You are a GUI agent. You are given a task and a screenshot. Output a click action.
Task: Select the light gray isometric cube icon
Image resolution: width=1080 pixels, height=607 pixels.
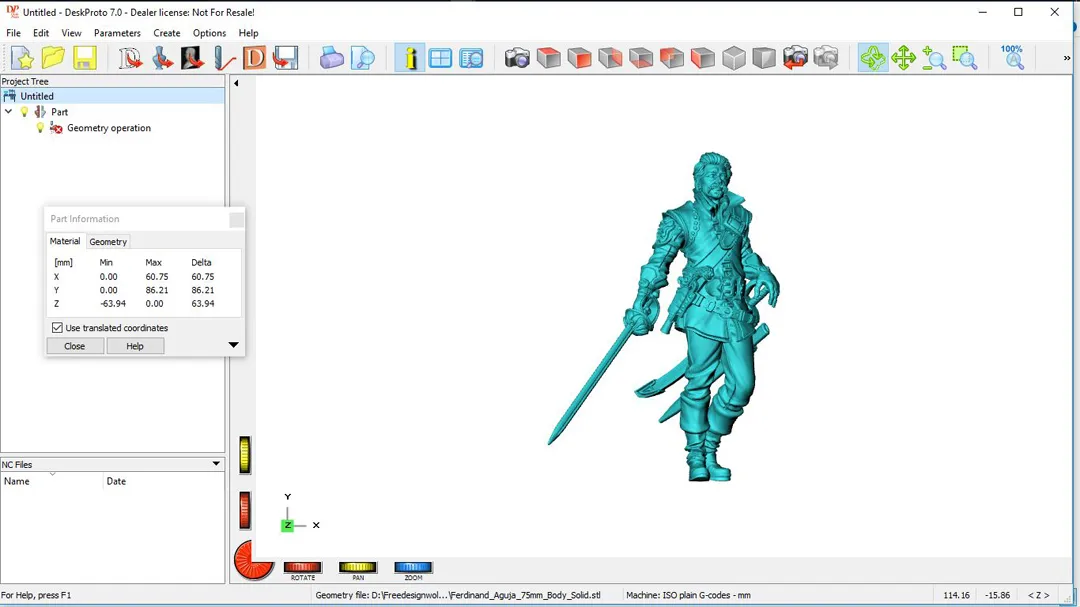coord(734,58)
